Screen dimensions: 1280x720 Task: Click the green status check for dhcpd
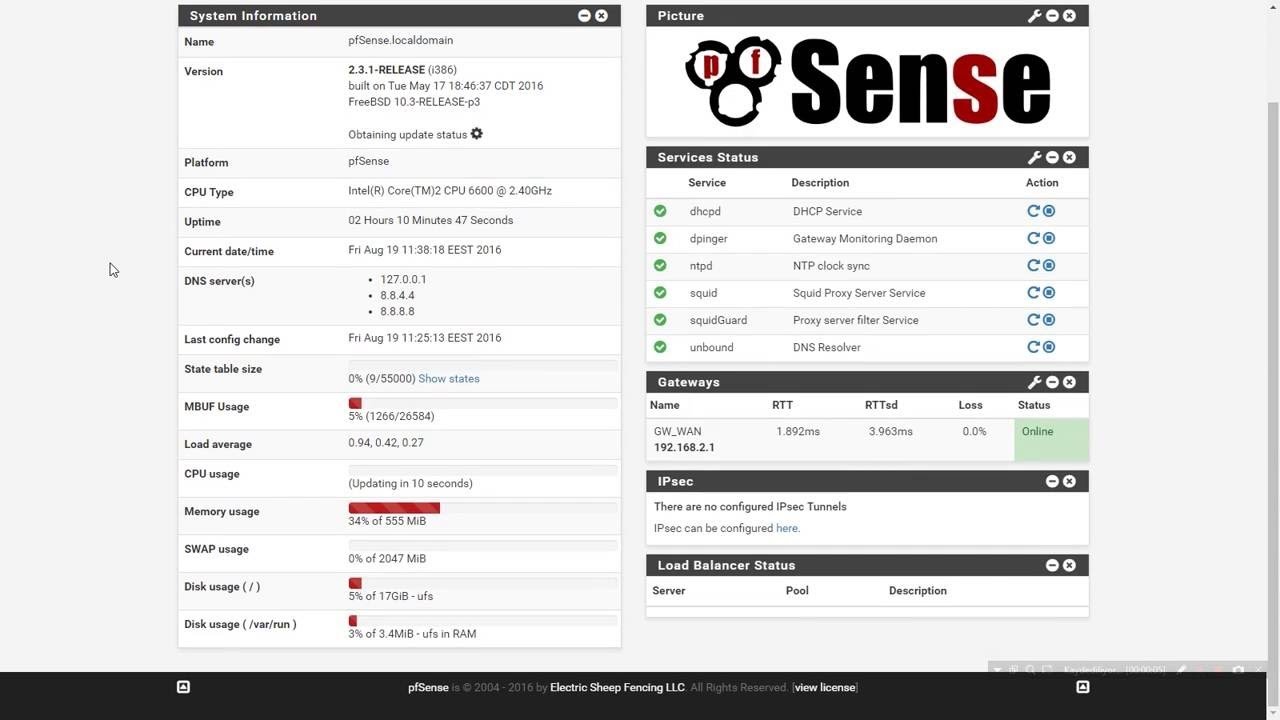pyautogui.click(x=660, y=211)
